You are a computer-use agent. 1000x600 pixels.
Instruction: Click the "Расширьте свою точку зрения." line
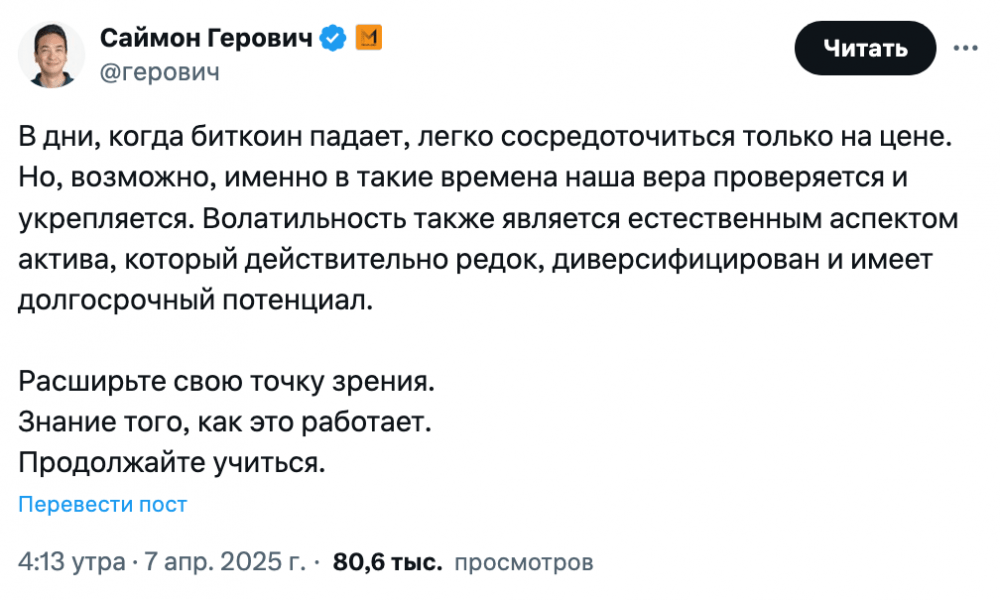coord(227,381)
